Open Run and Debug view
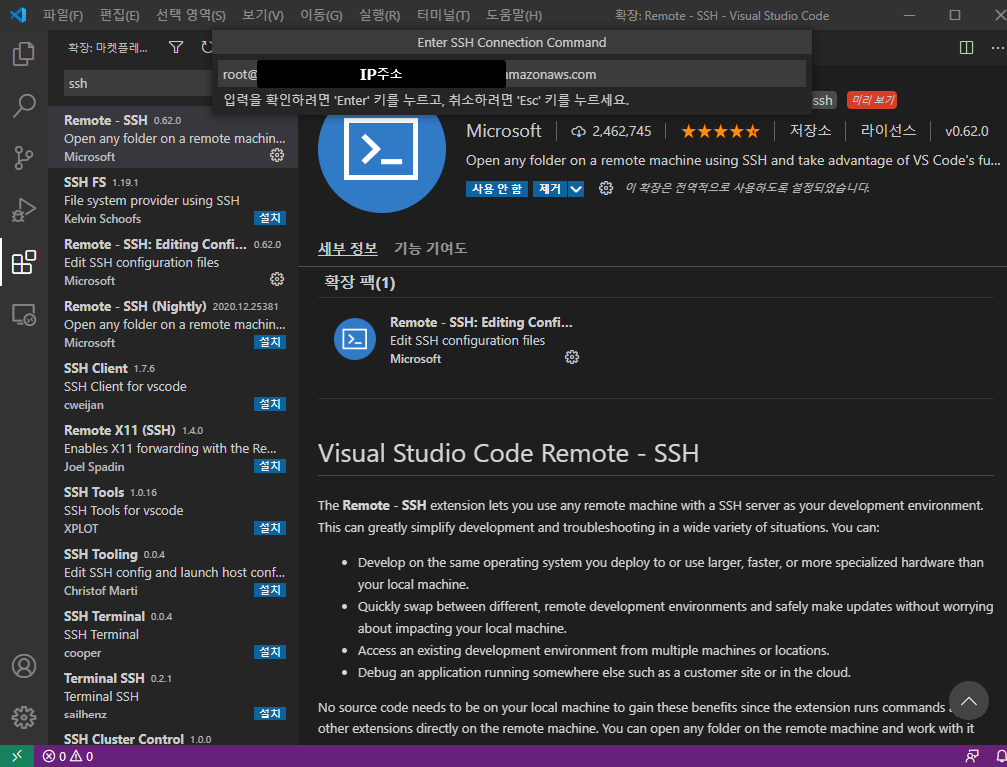The height and width of the screenshot is (767, 1007). pyautogui.click(x=24, y=210)
